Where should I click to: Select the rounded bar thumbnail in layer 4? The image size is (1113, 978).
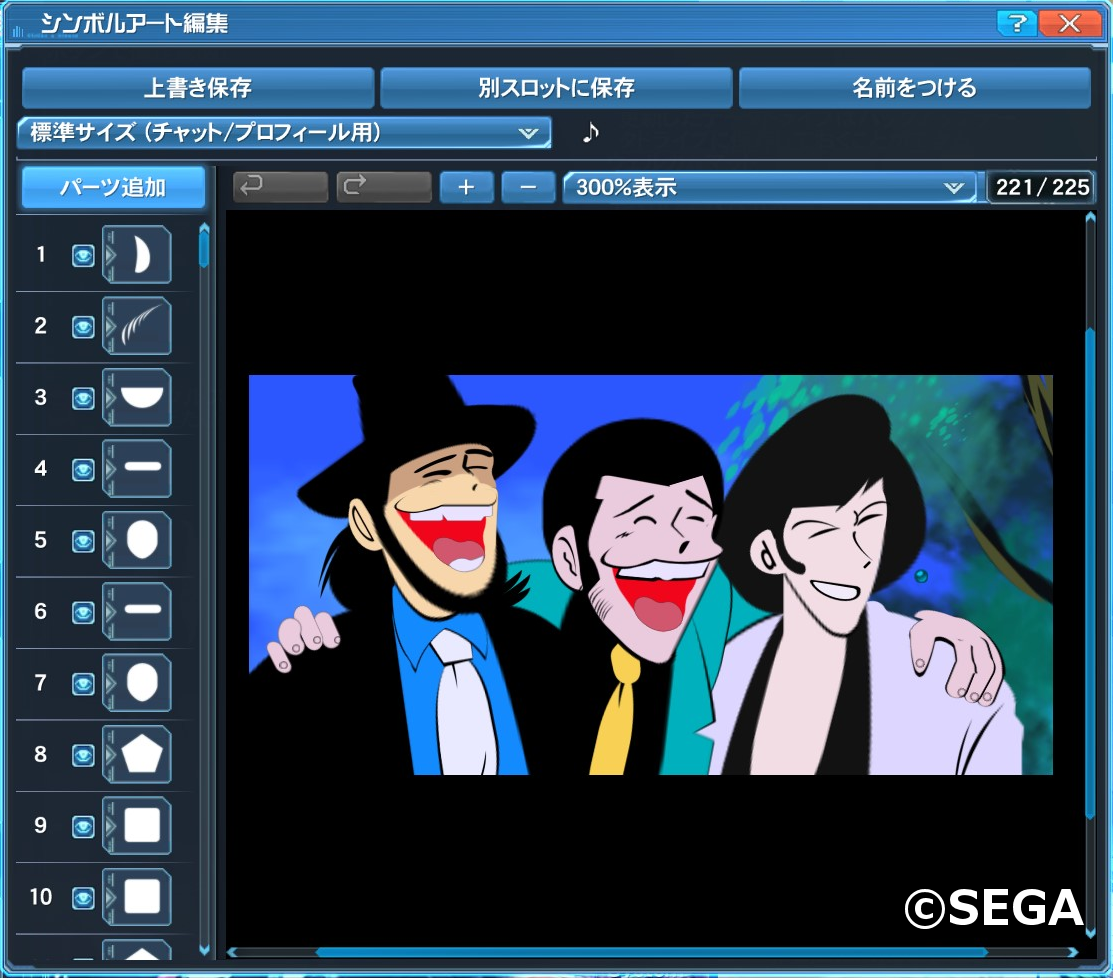[143, 468]
